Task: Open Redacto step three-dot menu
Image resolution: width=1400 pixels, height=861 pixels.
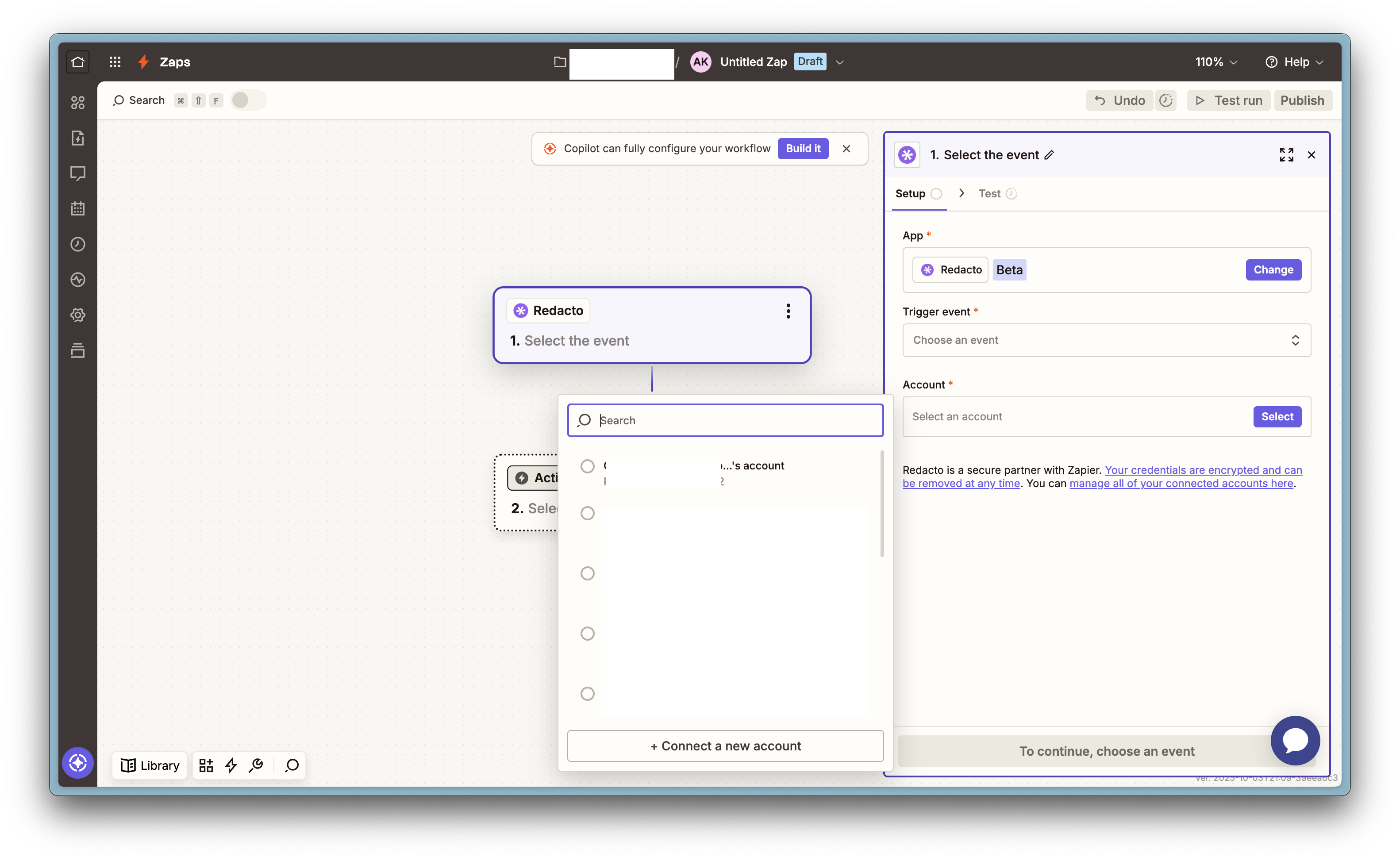Action: [788, 311]
